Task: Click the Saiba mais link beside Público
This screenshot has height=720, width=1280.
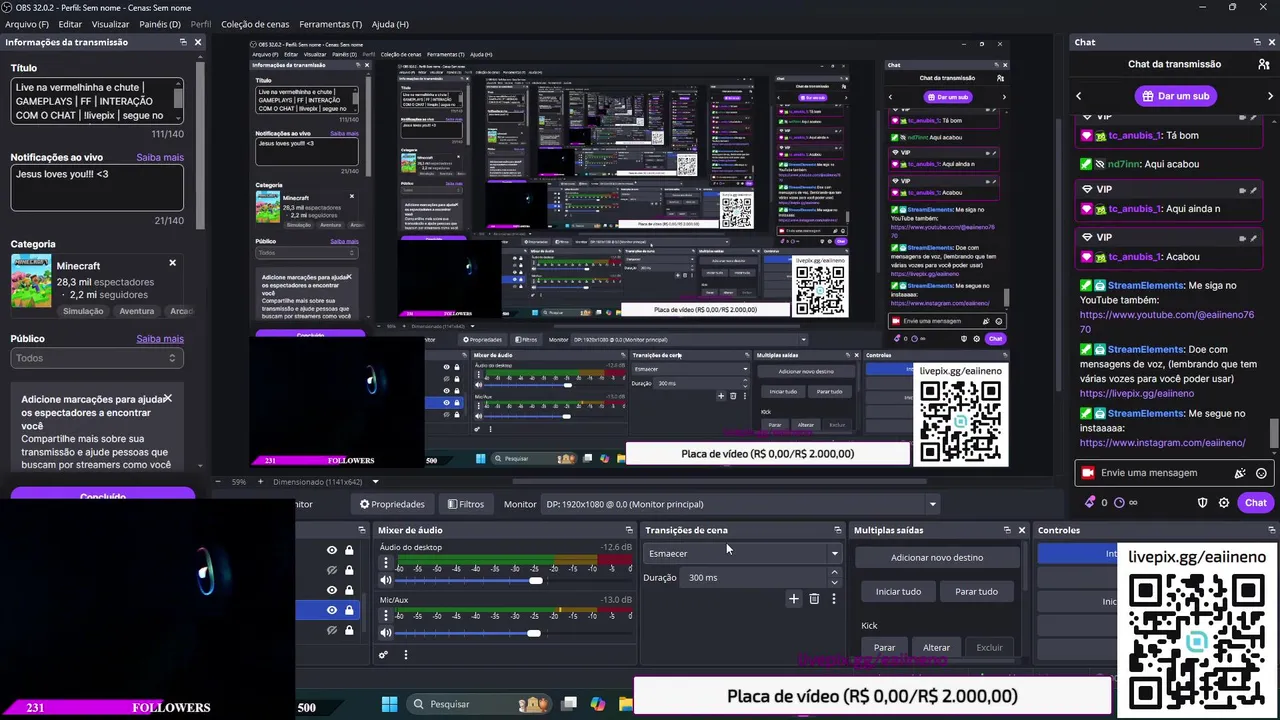Action: 160,338
